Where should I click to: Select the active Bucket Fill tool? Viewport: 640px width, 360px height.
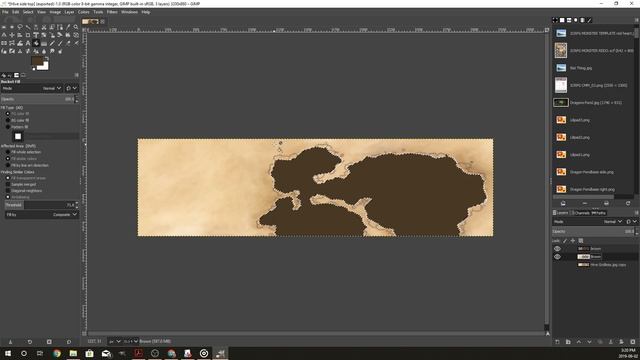36,43
